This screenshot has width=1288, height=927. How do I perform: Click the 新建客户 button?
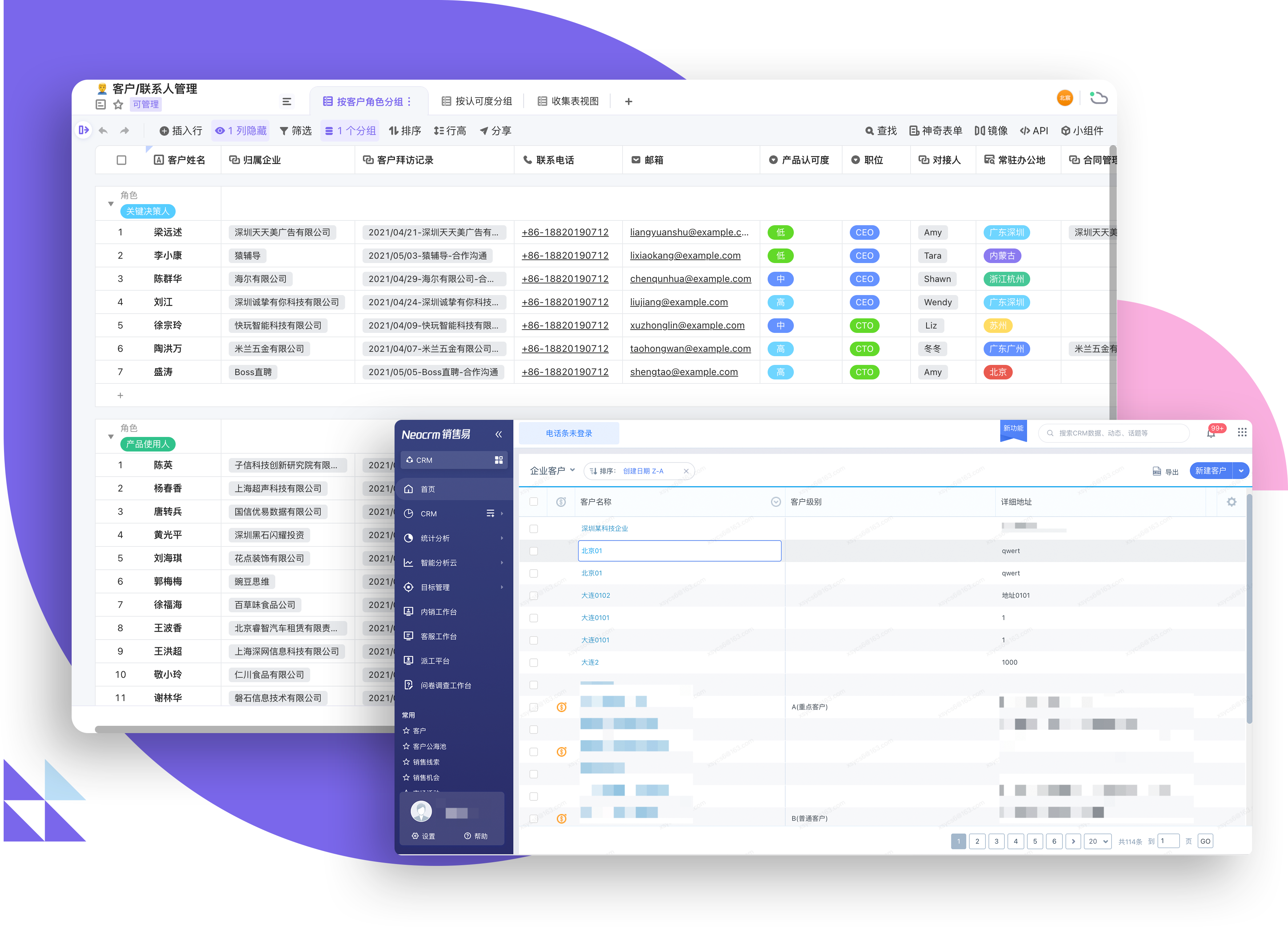coord(1210,470)
